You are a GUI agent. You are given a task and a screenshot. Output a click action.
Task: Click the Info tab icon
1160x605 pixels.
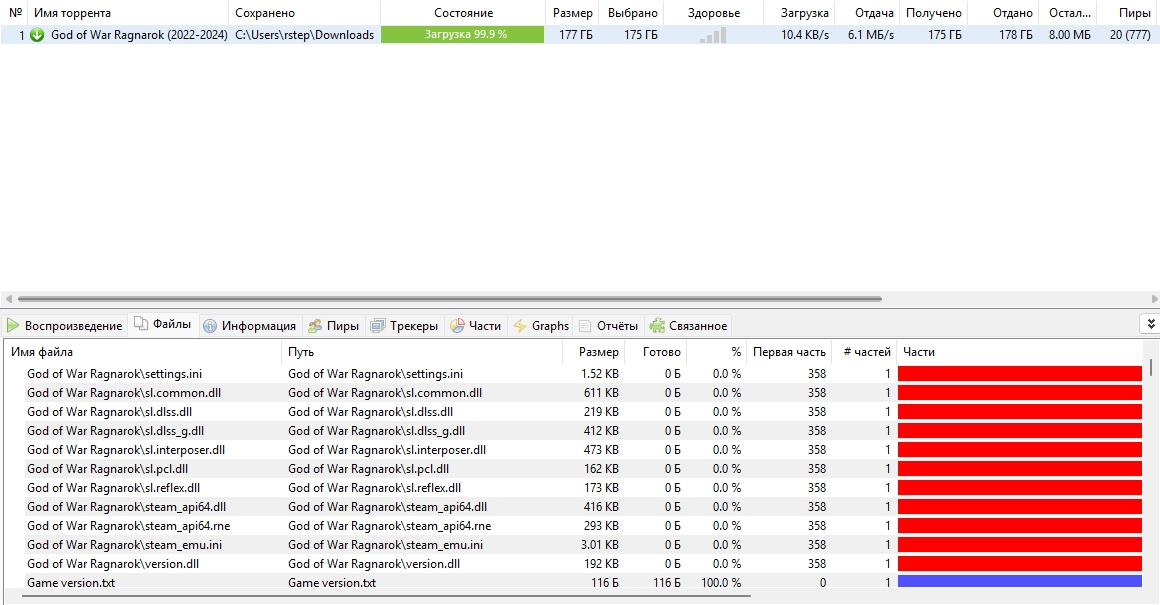pos(210,326)
